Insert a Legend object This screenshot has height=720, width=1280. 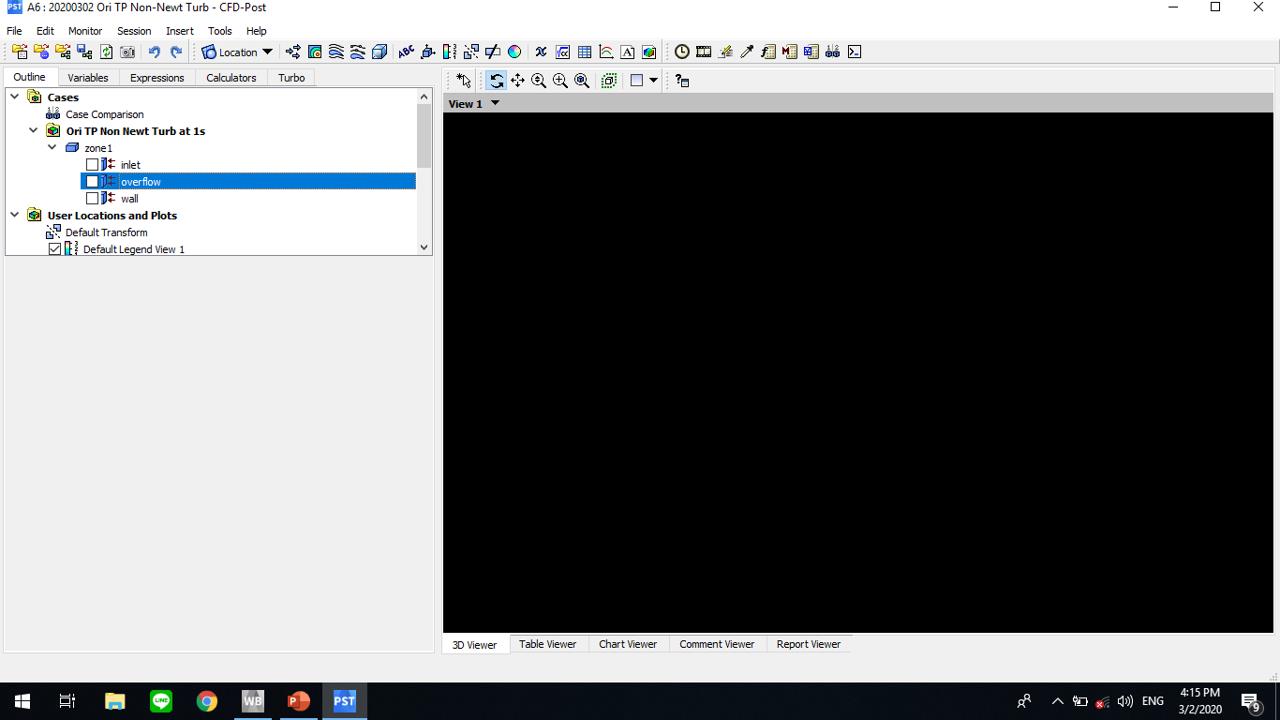(450, 52)
